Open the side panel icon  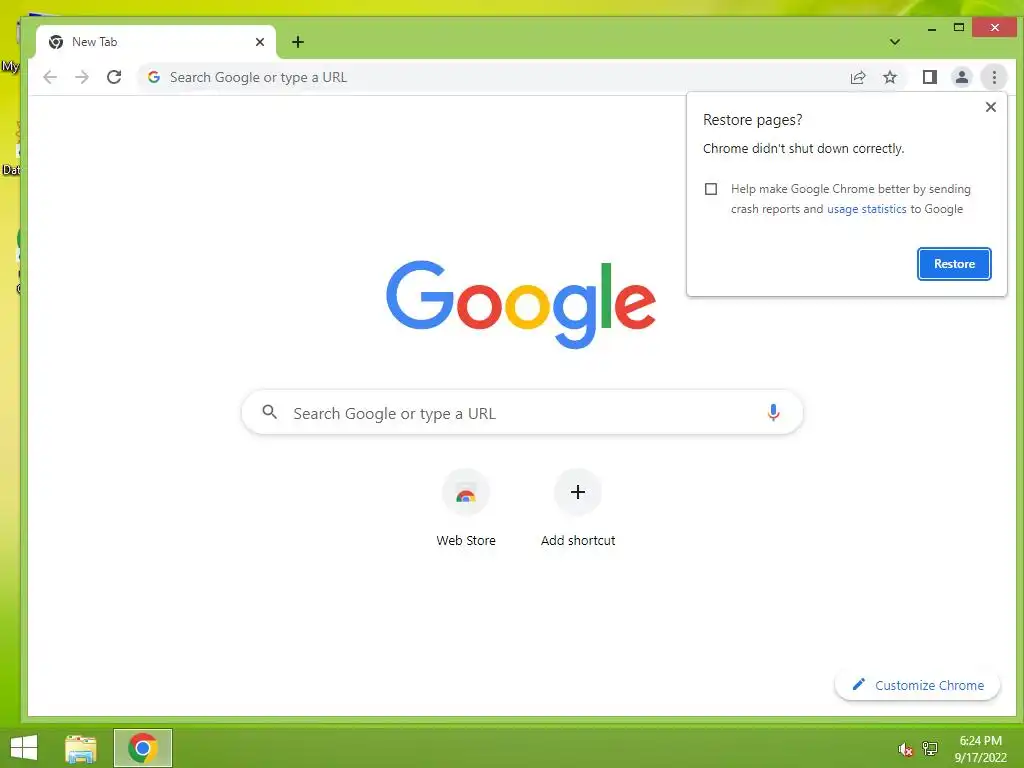click(x=929, y=77)
